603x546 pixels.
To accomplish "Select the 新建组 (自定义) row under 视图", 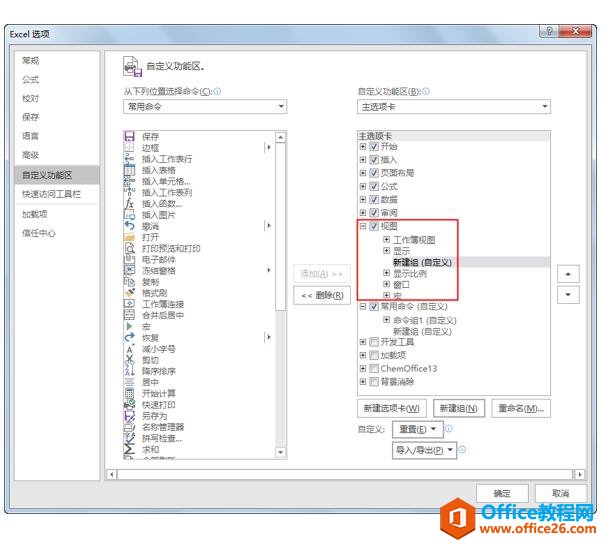I will click(454, 262).
